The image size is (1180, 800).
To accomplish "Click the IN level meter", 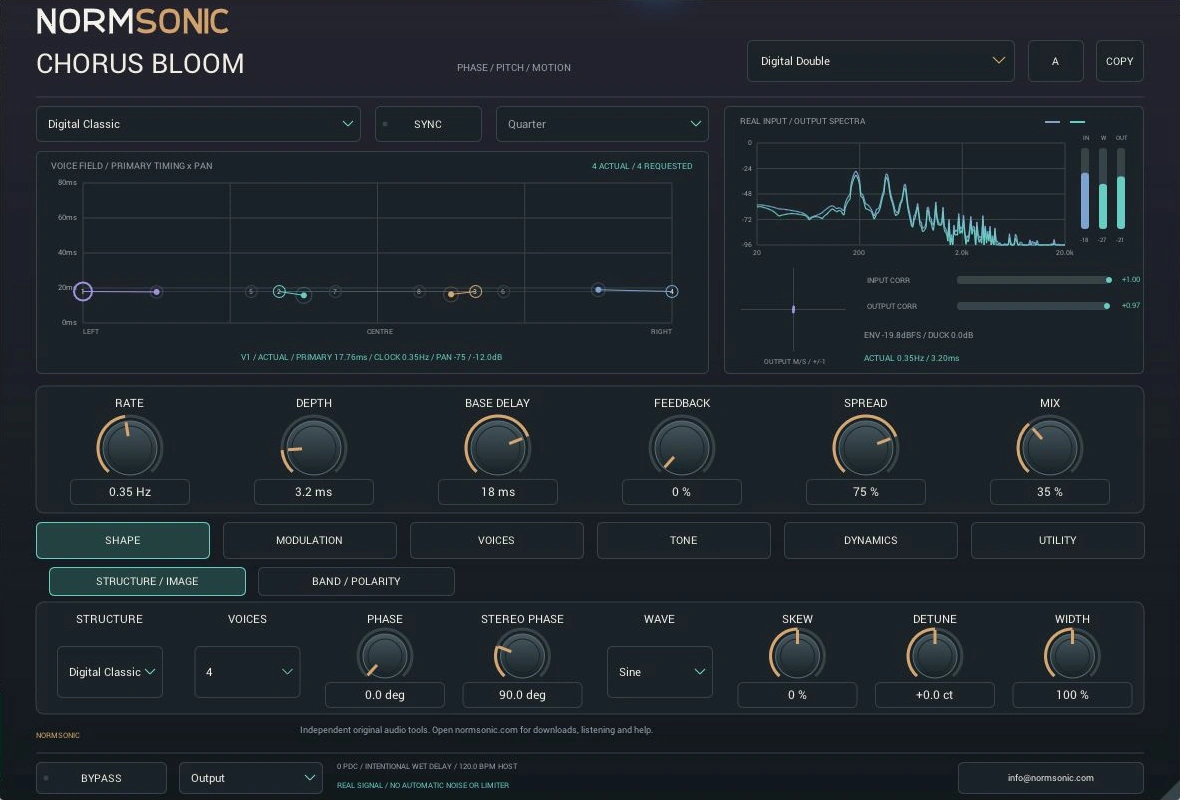I will [1084, 188].
